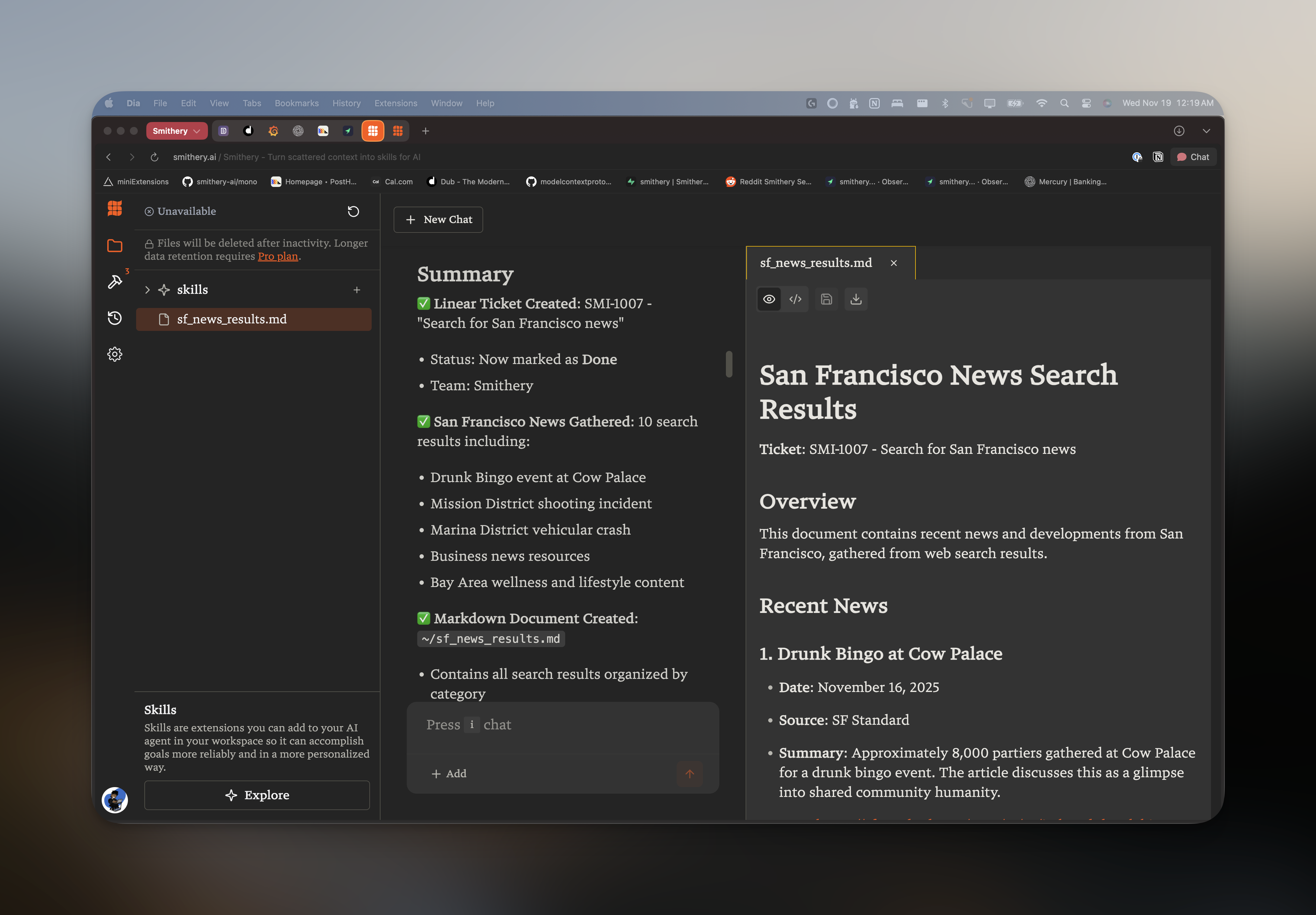The image size is (1316, 915).
Task: Expand the skills folder chevron
Action: (x=147, y=290)
